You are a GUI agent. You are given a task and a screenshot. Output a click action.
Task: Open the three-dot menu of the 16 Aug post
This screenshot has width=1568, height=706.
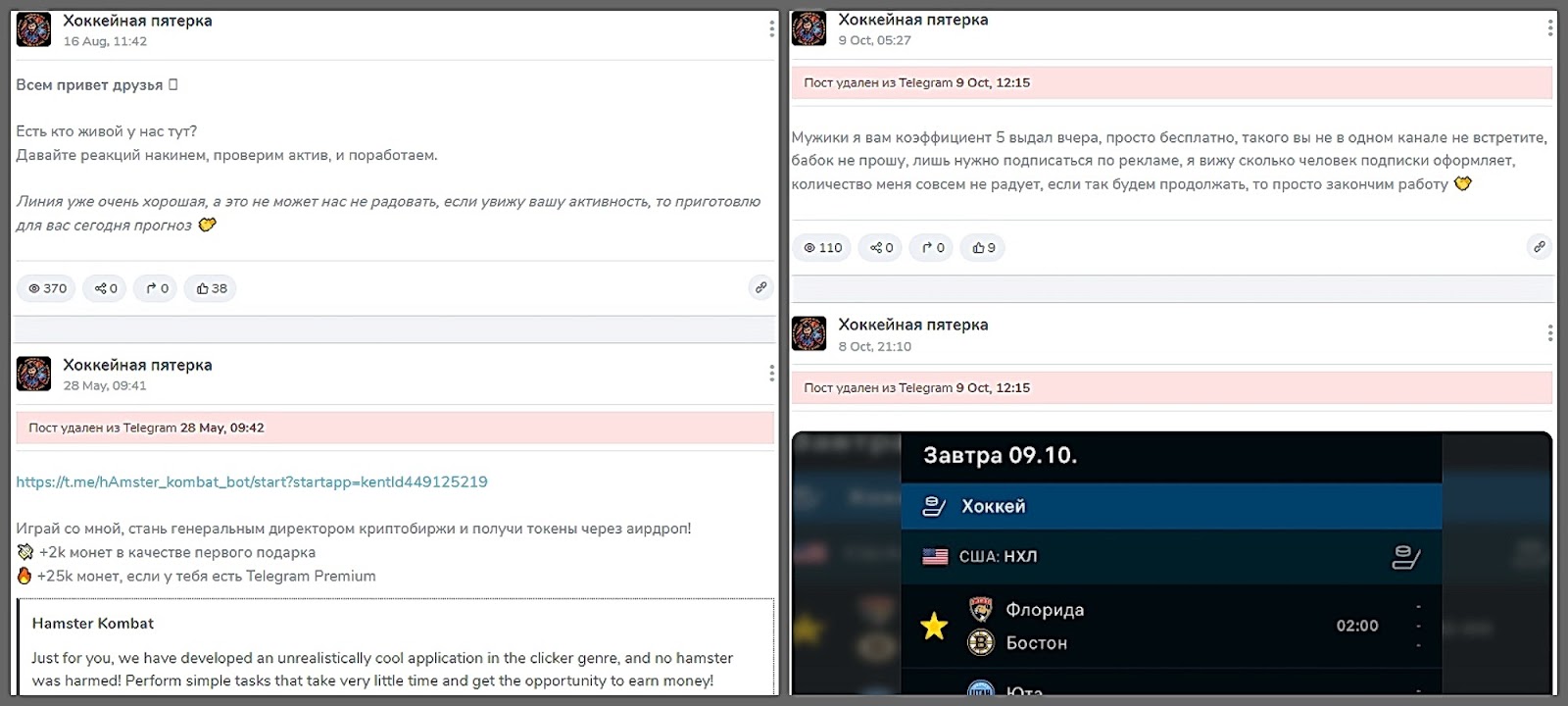[x=771, y=29]
